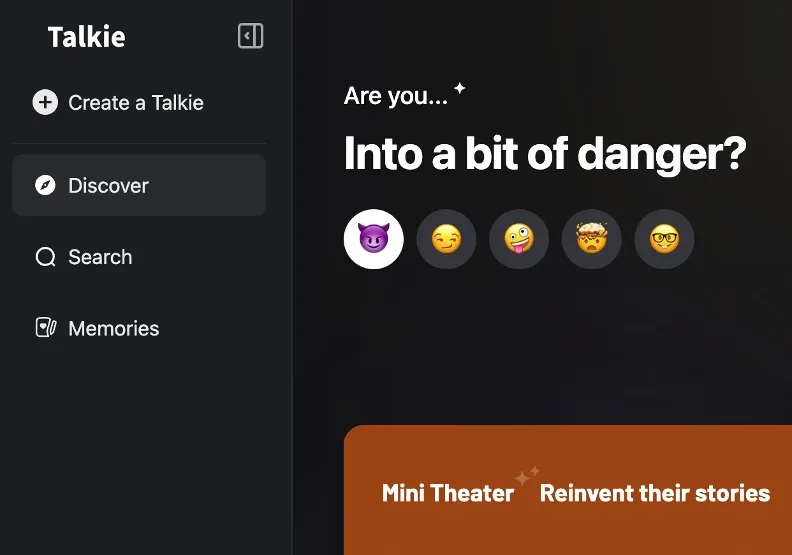Click the cards icon next to Memories

45,328
